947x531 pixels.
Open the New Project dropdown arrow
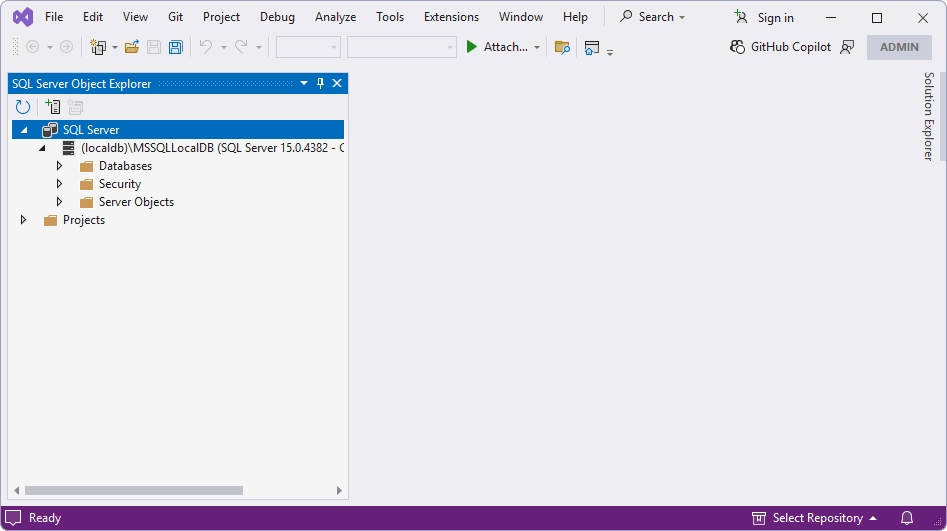(x=115, y=47)
